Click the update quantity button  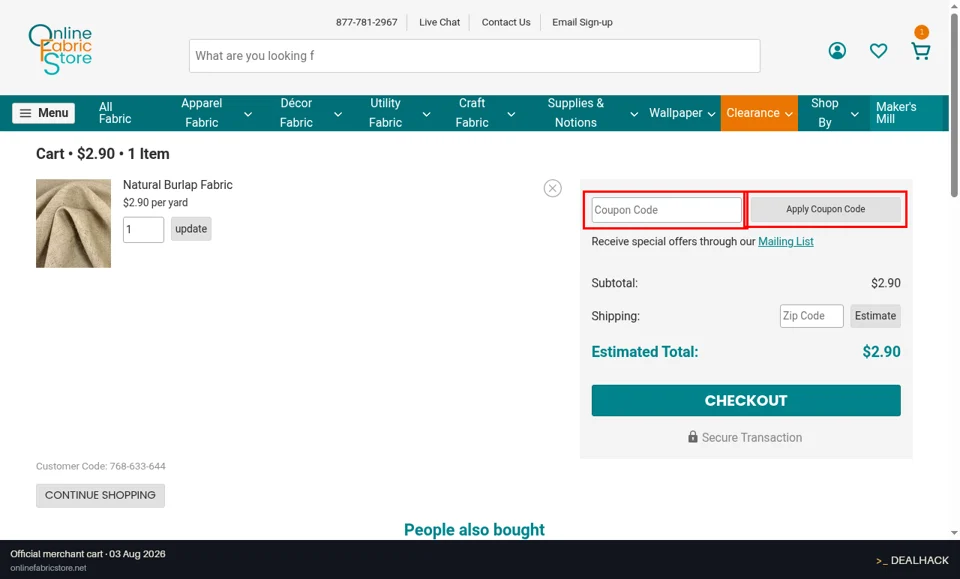(191, 229)
